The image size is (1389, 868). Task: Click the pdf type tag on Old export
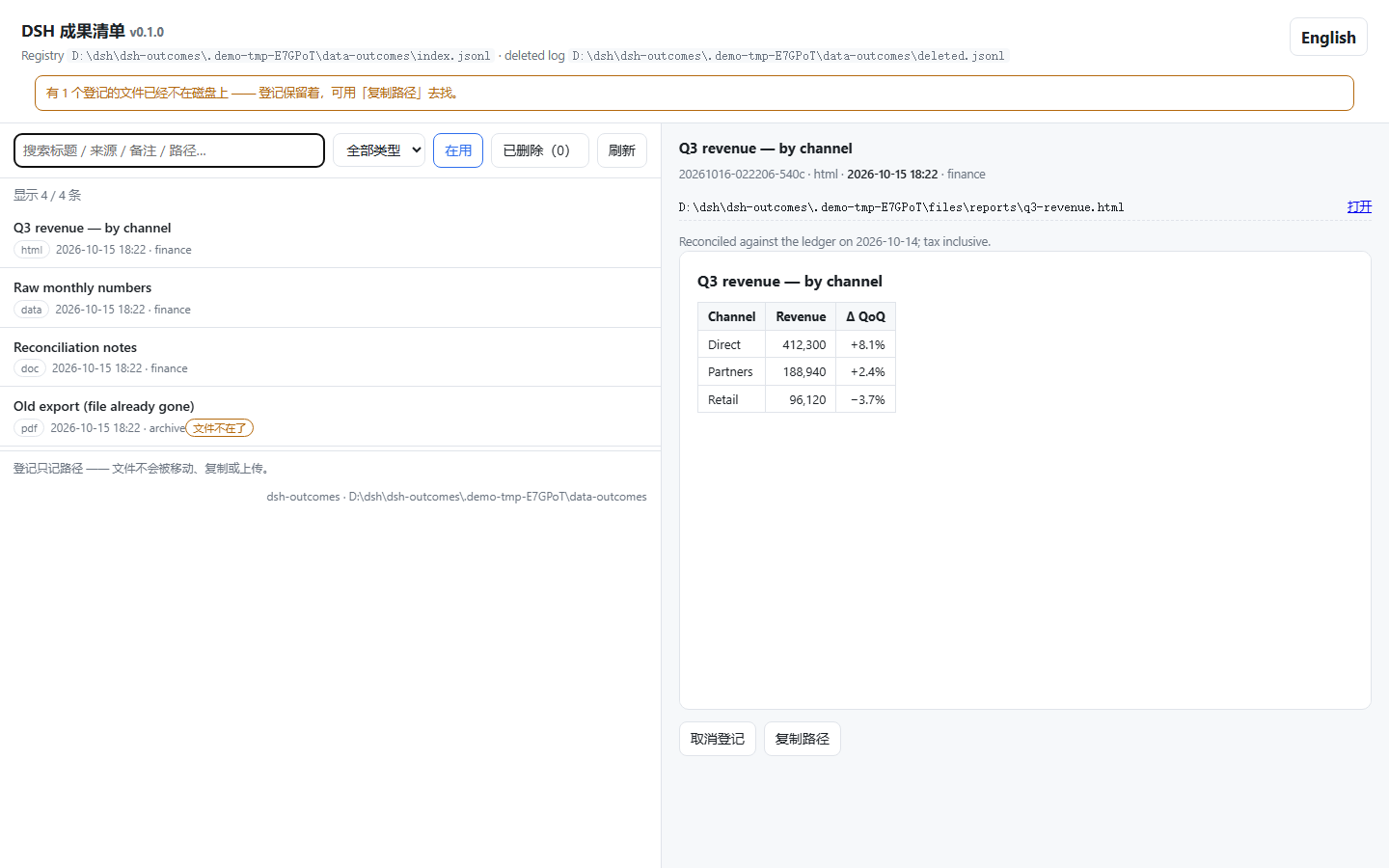pos(29,428)
